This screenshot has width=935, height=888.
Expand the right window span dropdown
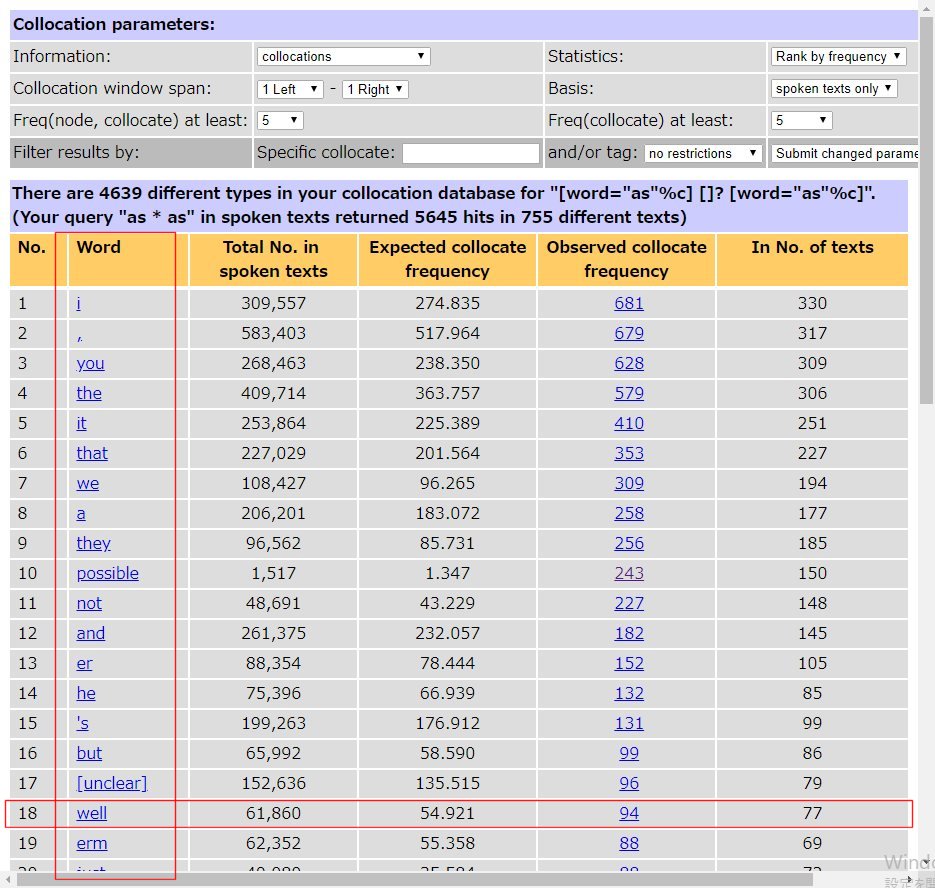point(375,89)
